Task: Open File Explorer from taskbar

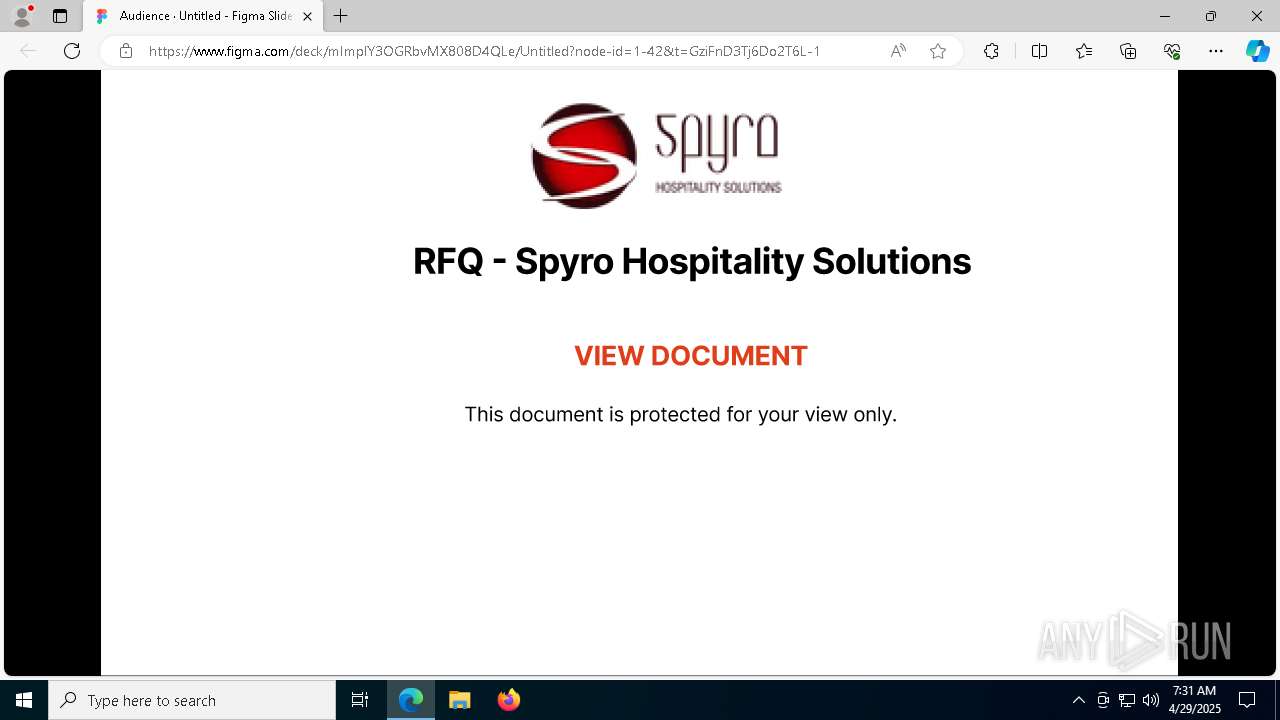Action: tap(459, 700)
